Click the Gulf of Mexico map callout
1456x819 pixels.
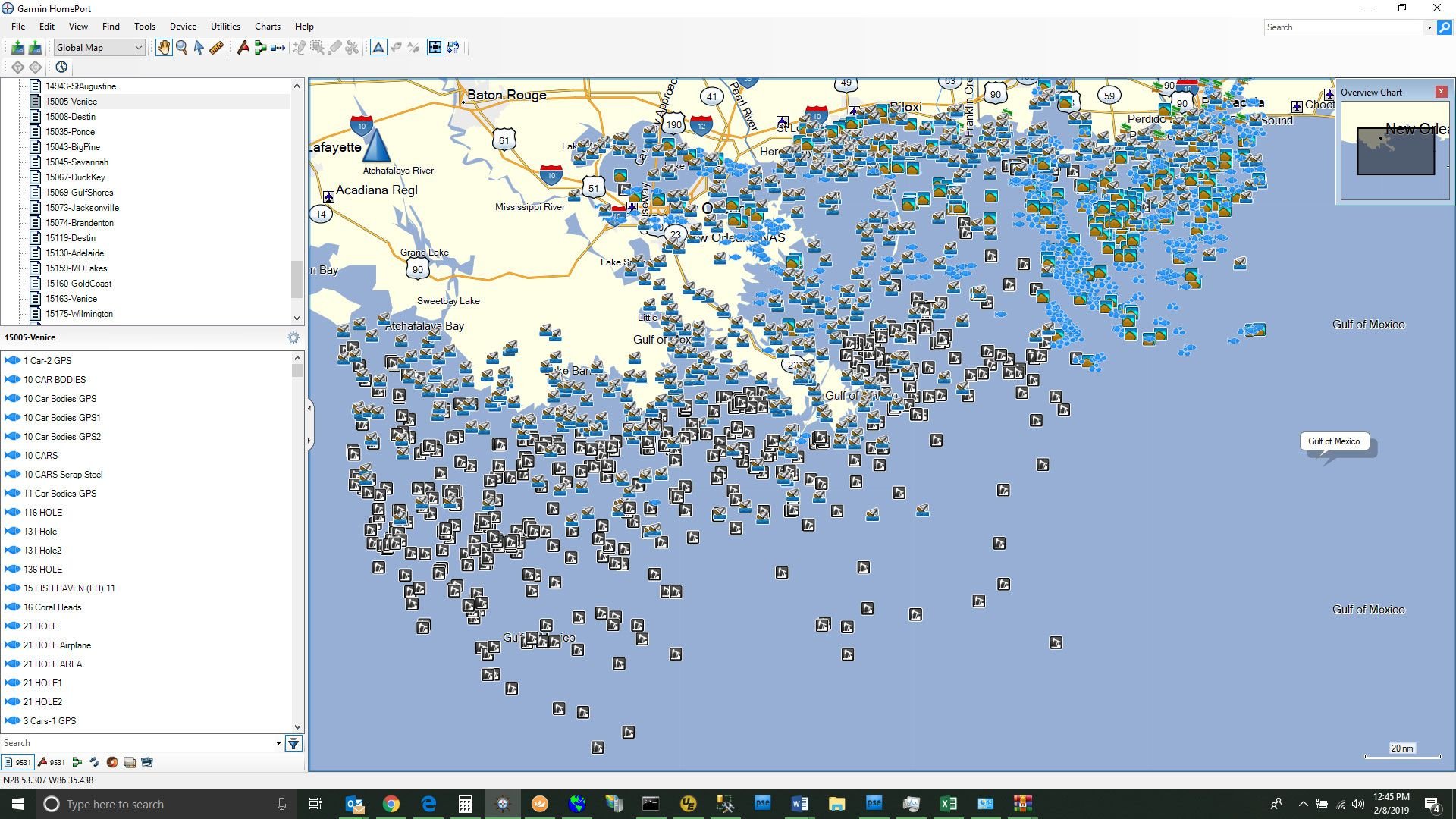click(x=1335, y=441)
